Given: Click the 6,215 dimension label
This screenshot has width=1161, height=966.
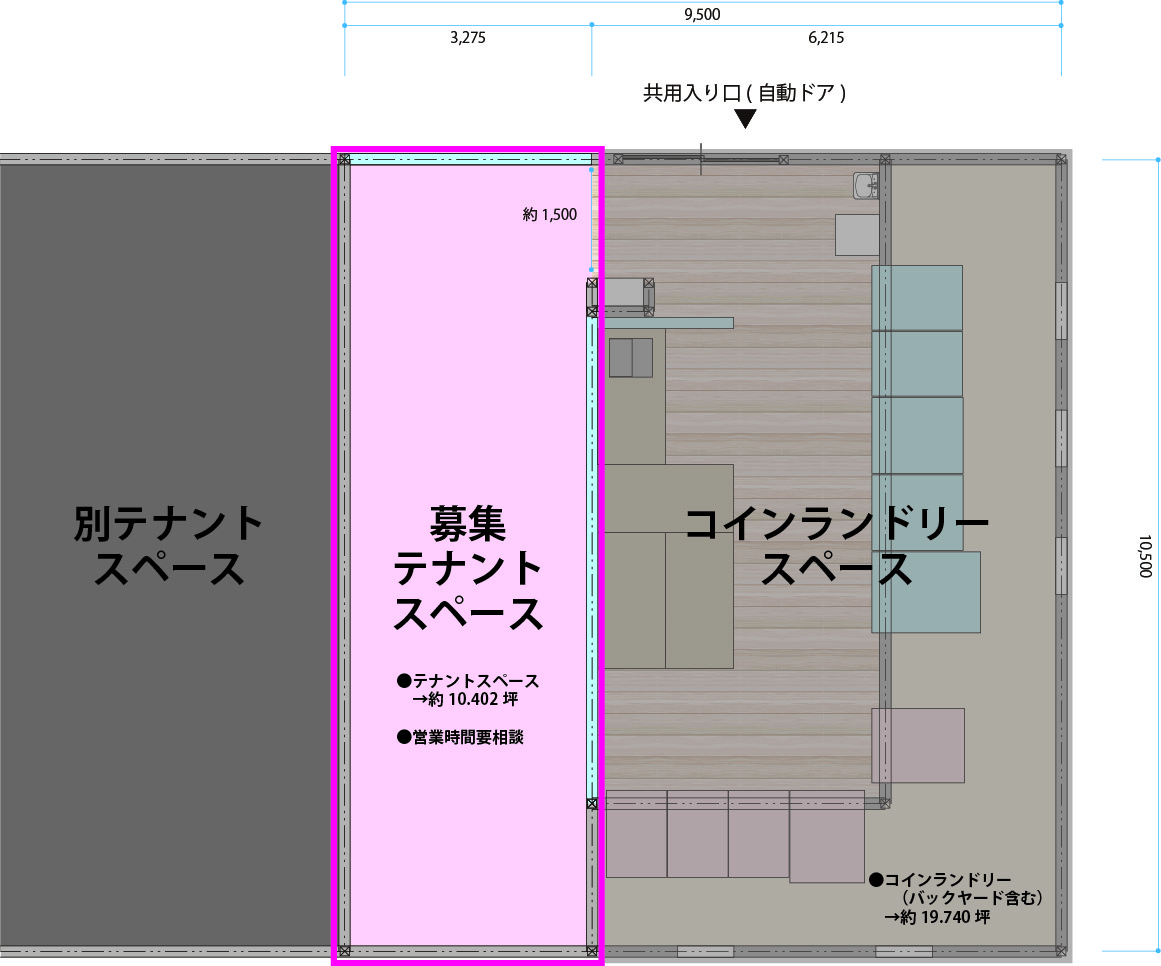Looking at the screenshot, I should tap(826, 38).
